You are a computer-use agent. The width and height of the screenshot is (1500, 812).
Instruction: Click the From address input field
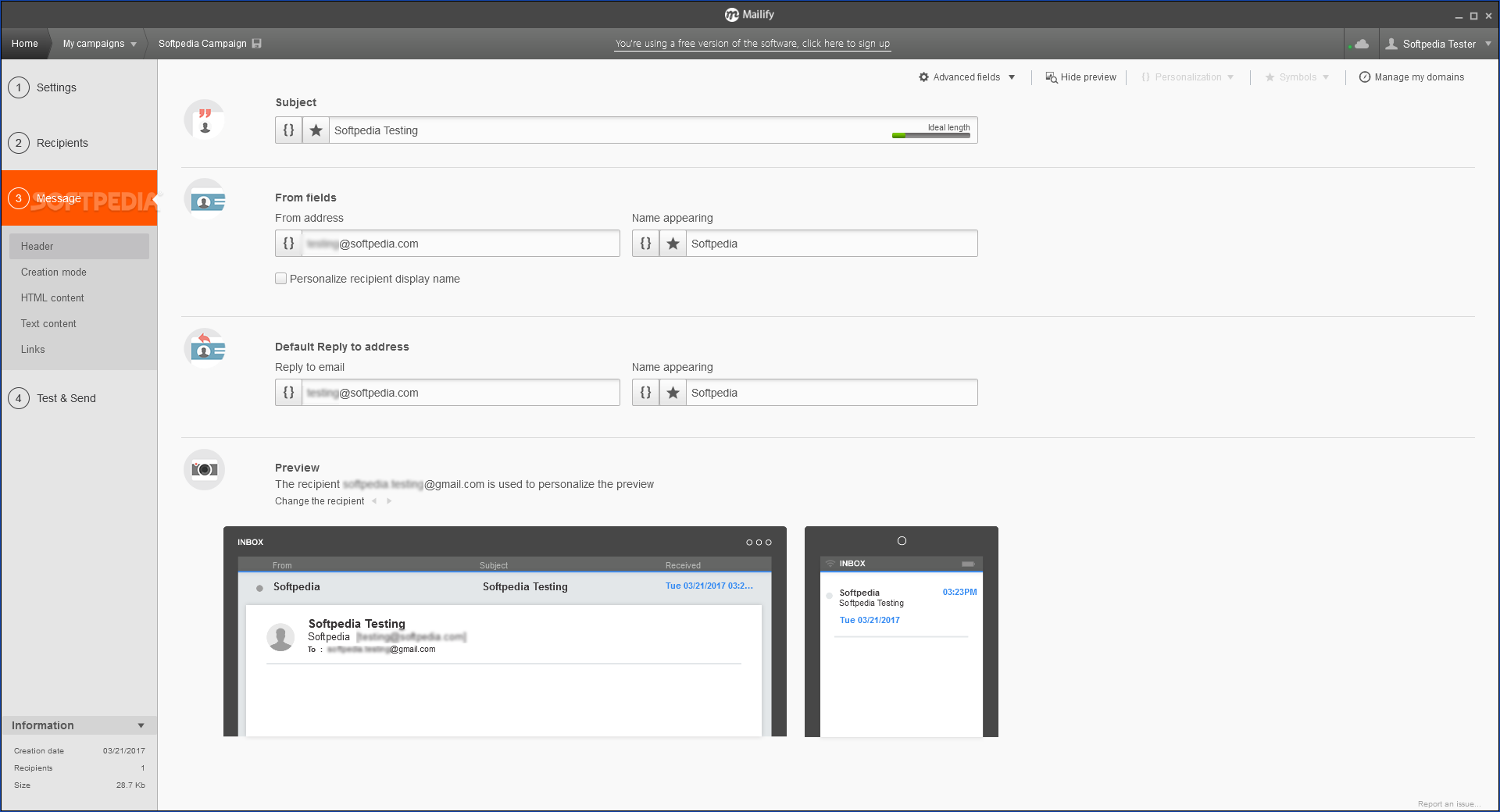461,244
